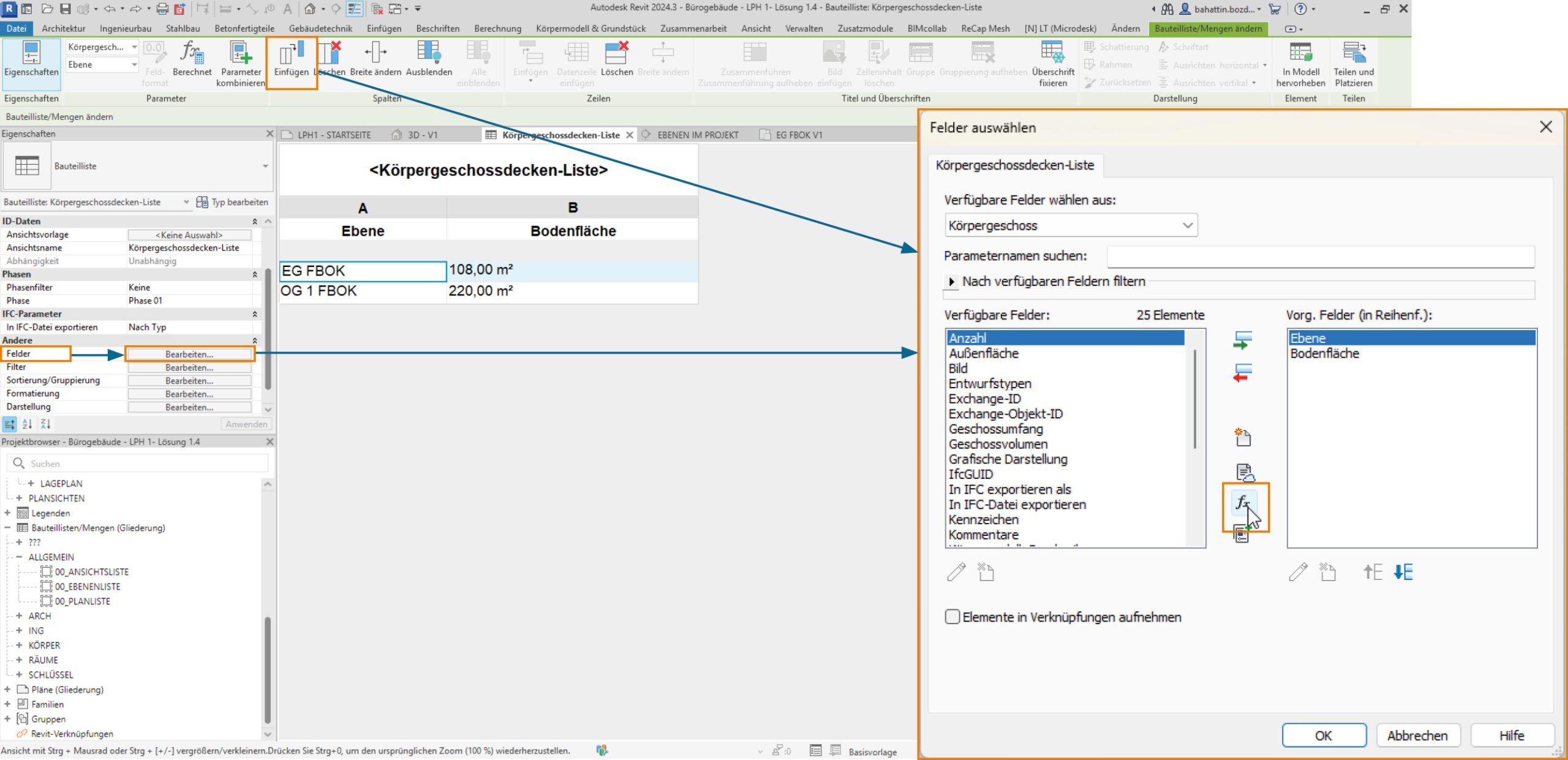Click the delete parameter icon under Vorg. Felder
1568x760 pixels.
[x=1328, y=572]
